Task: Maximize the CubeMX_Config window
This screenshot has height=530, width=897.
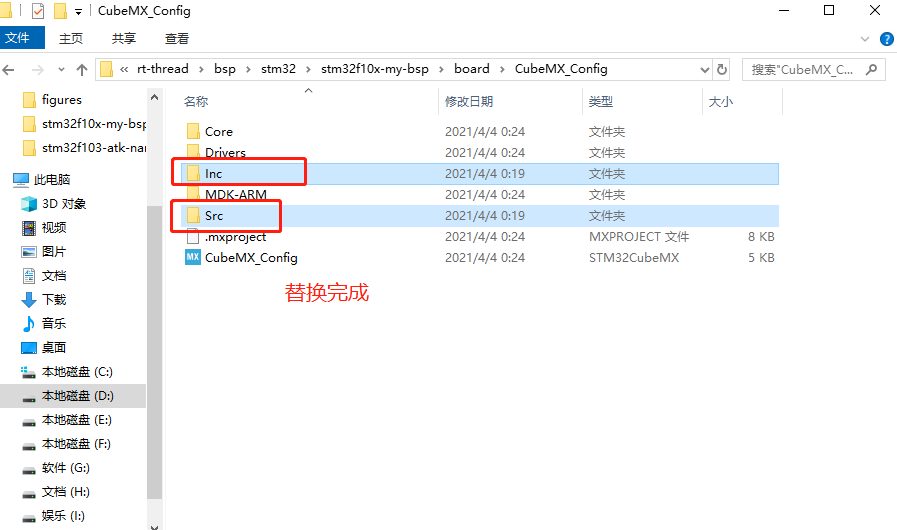Action: [829, 10]
